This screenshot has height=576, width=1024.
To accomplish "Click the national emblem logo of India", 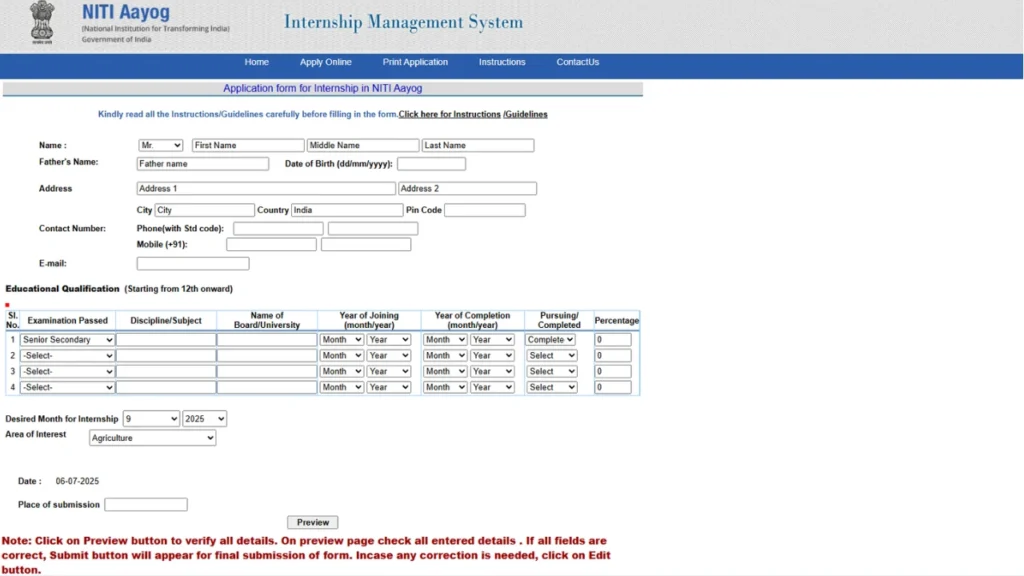I will click(x=41, y=22).
